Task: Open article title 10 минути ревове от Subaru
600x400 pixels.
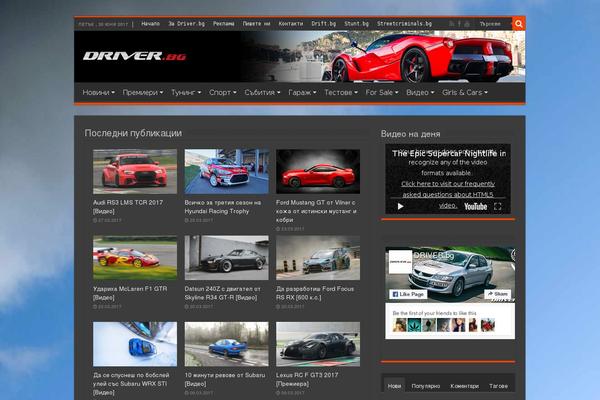Action: point(225,379)
